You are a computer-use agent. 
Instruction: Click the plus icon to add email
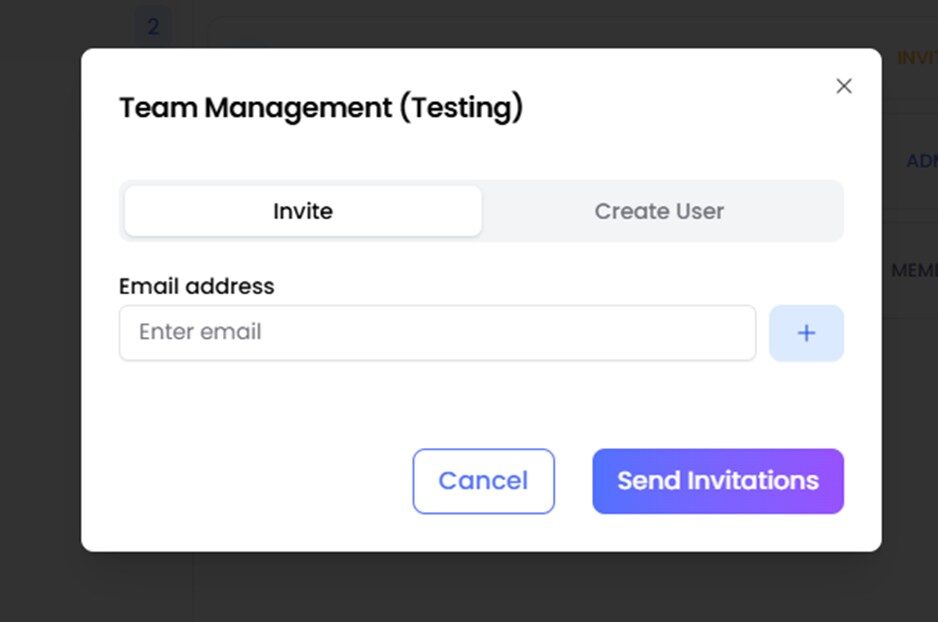coord(806,333)
